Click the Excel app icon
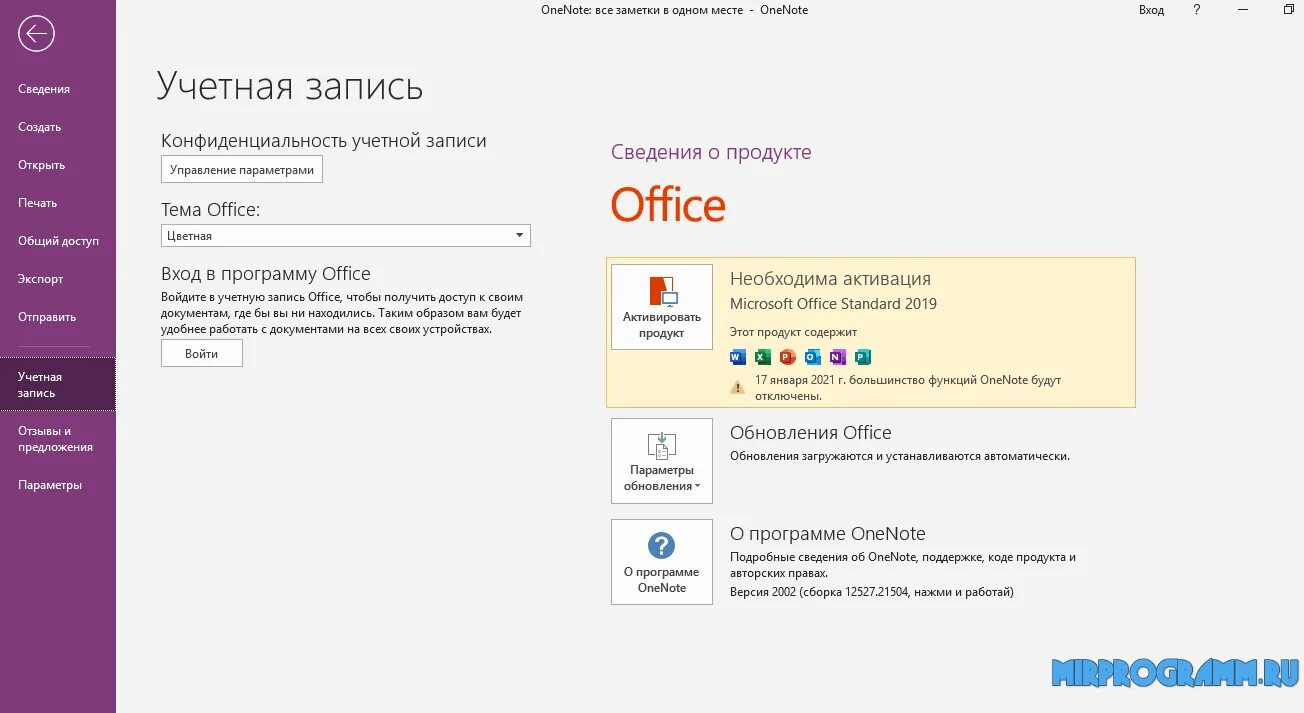Viewport: 1304px width, 713px height. coord(763,357)
